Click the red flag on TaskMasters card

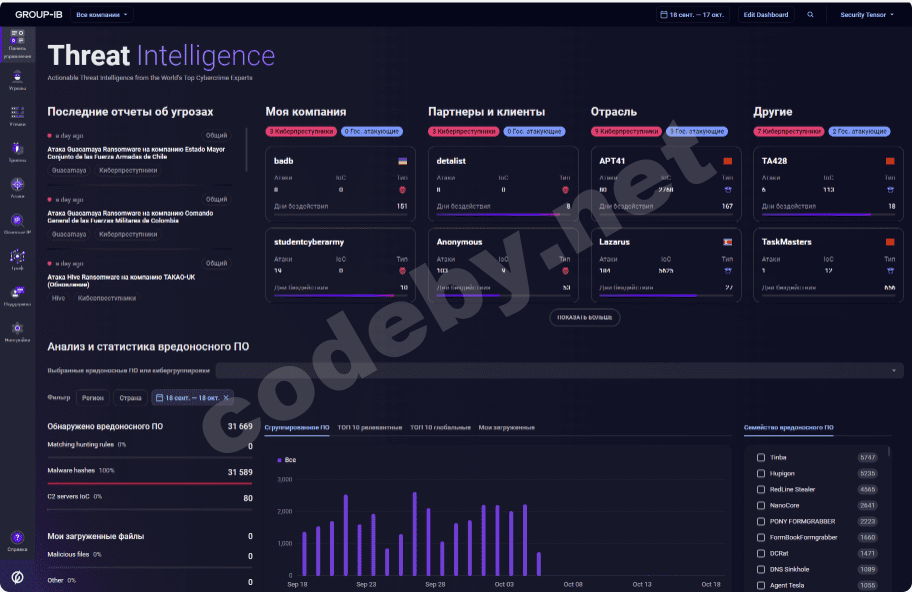[x=890, y=242]
